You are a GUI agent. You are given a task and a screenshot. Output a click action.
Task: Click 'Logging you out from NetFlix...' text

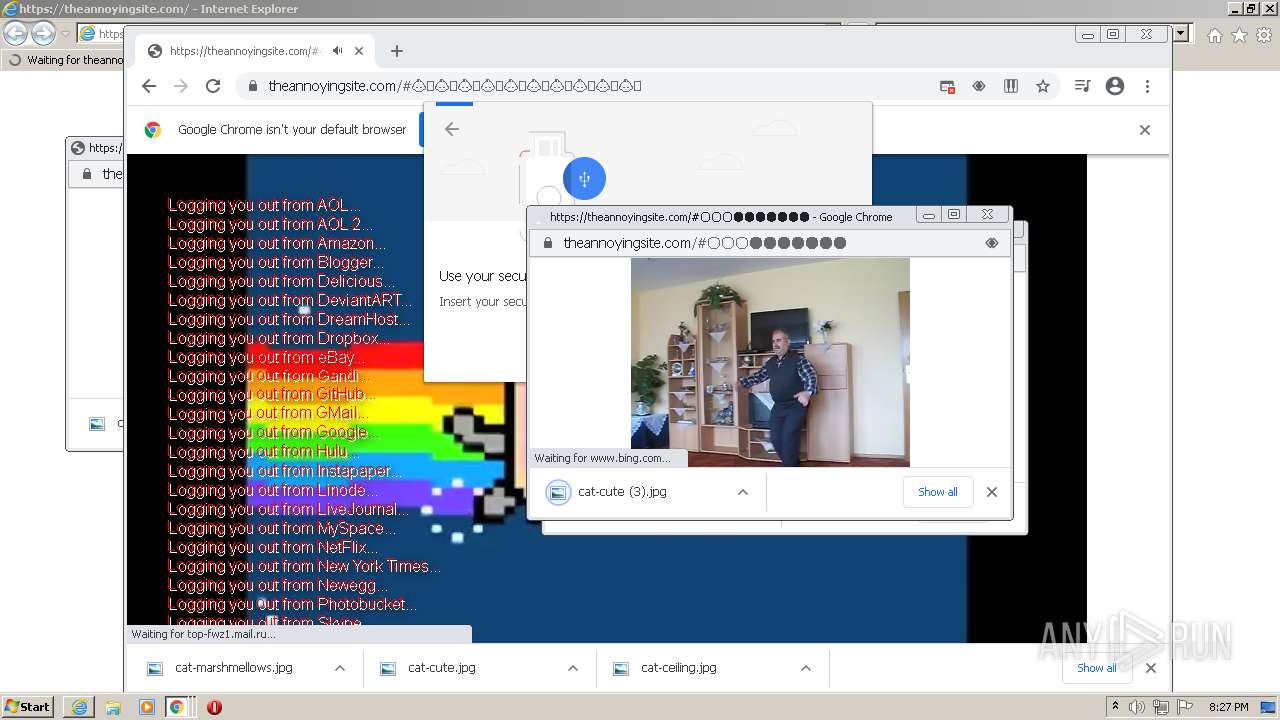(273, 547)
